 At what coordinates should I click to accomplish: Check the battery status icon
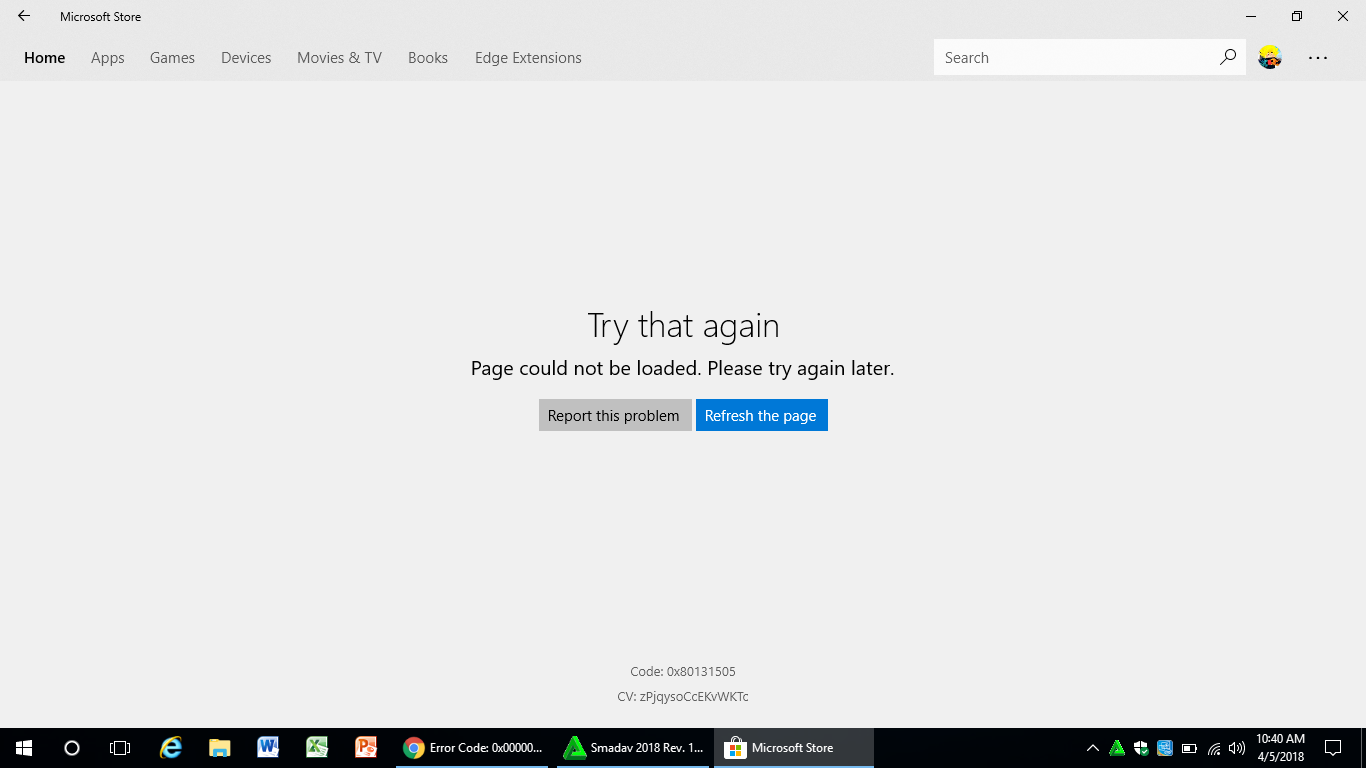pyautogui.click(x=1190, y=748)
